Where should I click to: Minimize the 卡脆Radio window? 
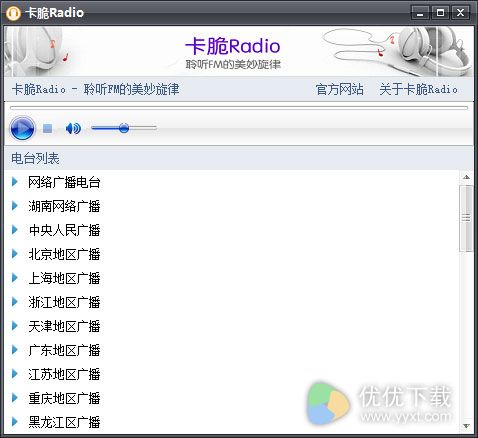(x=420, y=13)
